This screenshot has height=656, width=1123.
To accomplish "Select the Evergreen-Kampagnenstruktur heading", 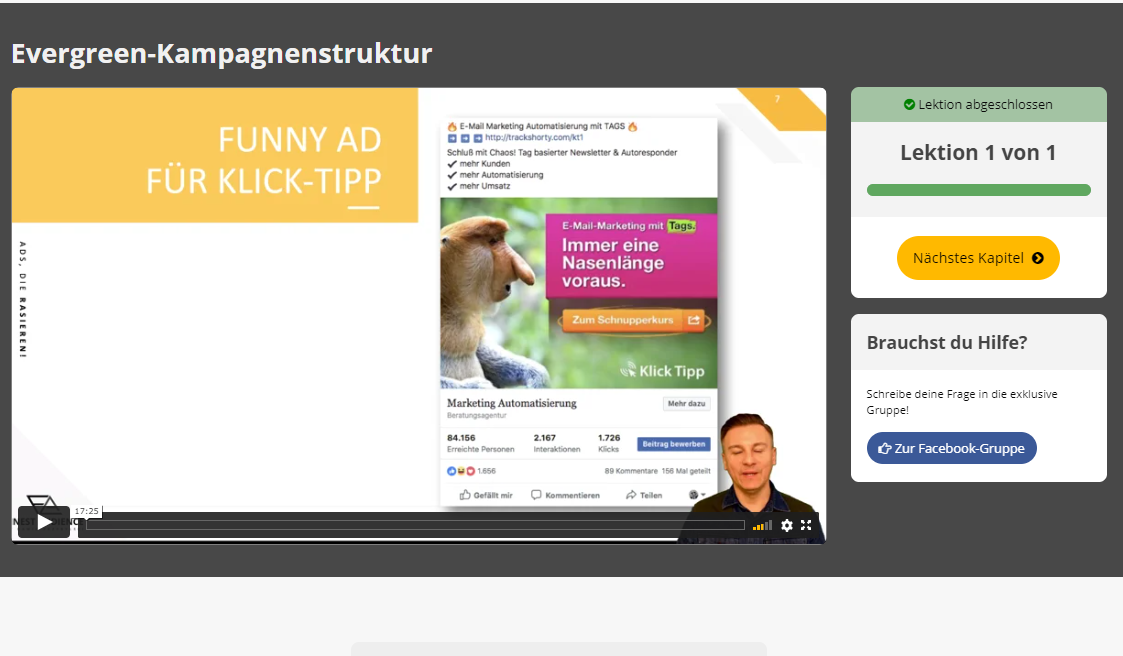I will point(222,54).
